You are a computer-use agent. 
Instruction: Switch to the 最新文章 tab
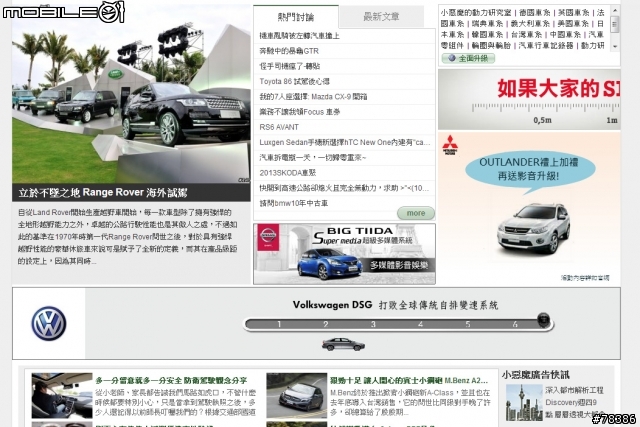381,16
